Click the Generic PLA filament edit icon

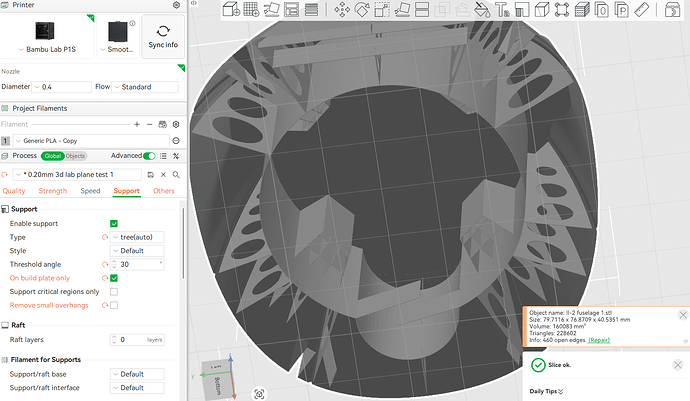176,141
